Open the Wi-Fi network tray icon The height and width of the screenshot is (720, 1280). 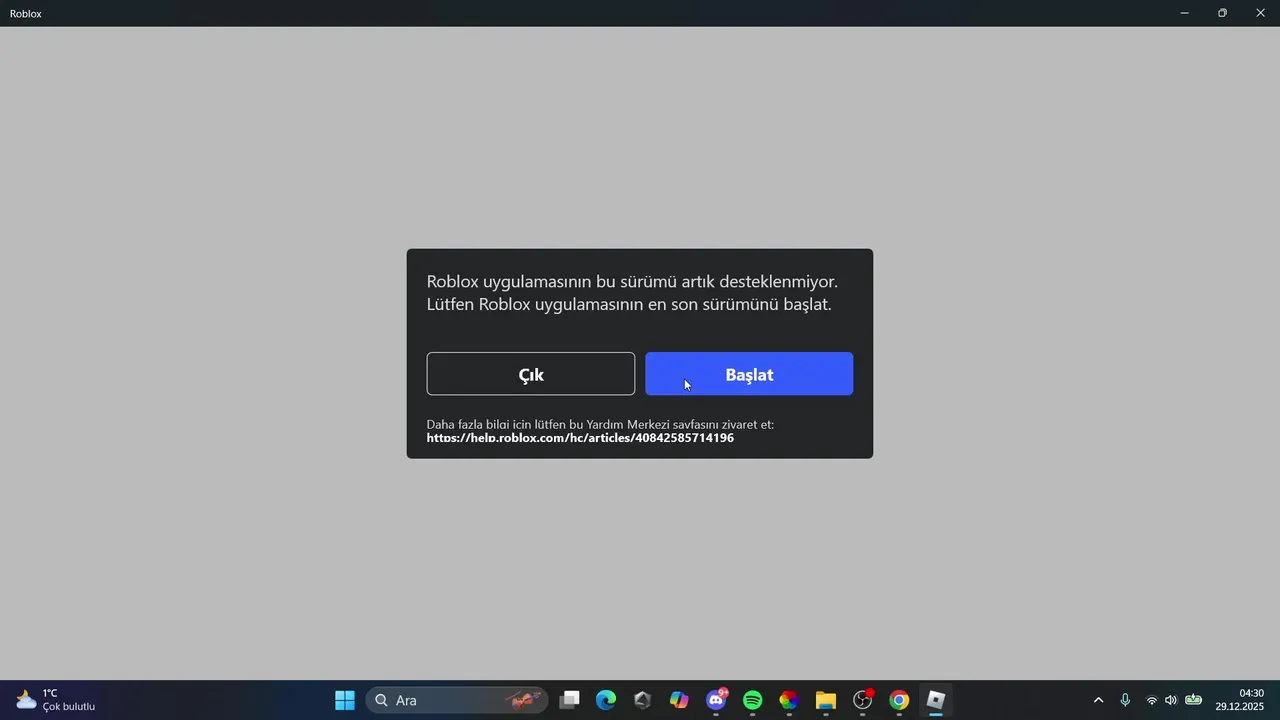1151,700
